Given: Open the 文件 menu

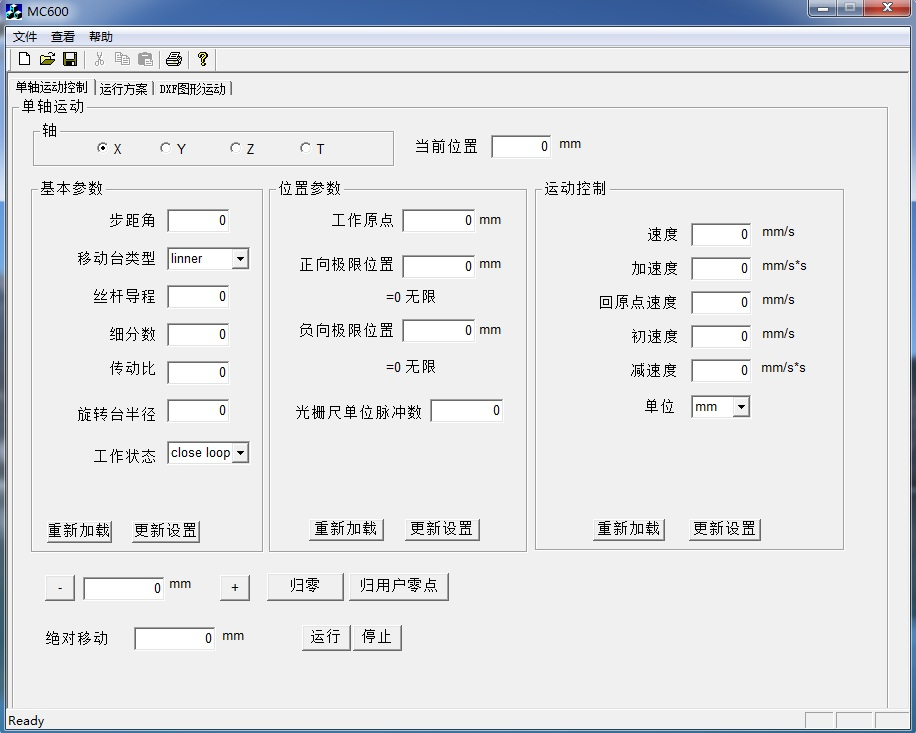Looking at the screenshot, I should (x=25, y=36).
